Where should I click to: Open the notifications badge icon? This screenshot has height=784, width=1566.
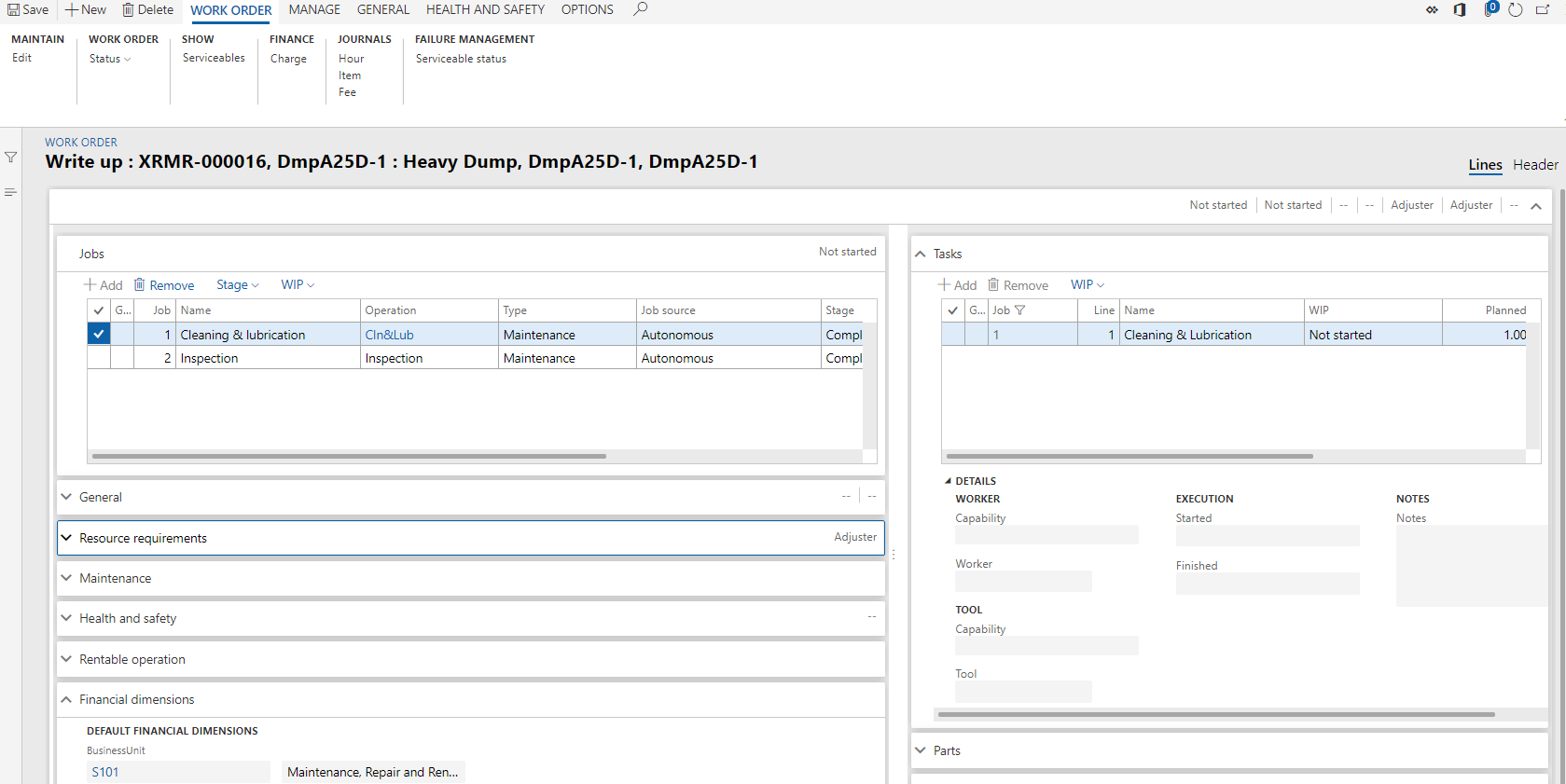(1490, 8)
